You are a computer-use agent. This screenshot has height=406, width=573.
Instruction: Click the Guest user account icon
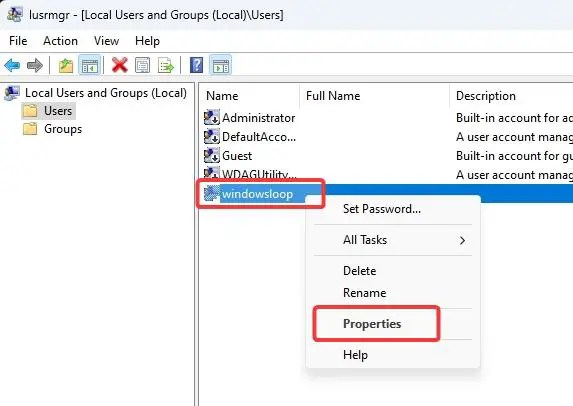(212, 156)
